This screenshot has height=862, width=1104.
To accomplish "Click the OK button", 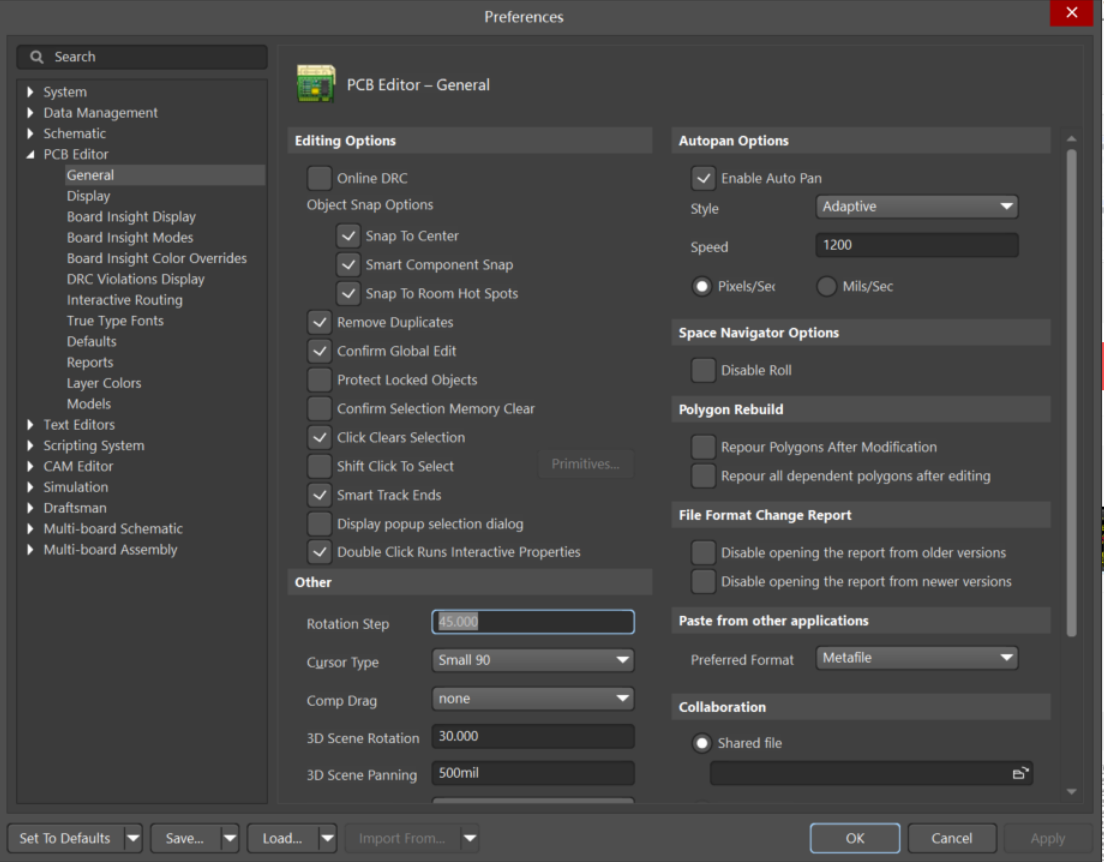I will click(855, 839).
